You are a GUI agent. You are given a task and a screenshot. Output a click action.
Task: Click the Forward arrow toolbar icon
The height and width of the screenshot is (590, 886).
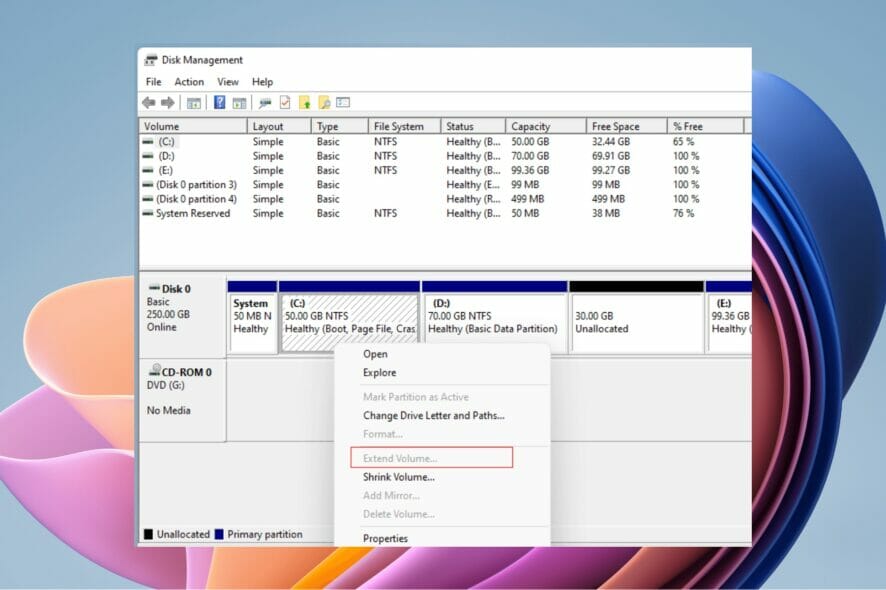point(167,103)
